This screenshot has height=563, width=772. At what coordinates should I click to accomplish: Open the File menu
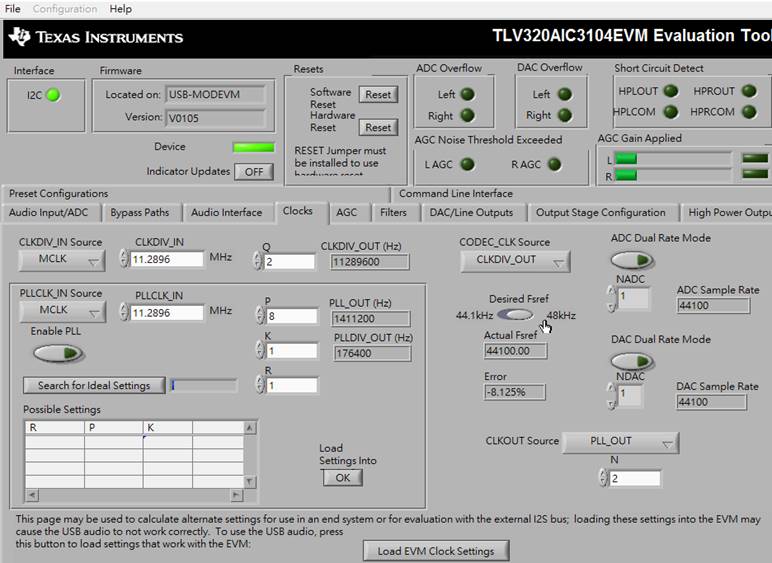click(x=12, y=9)
